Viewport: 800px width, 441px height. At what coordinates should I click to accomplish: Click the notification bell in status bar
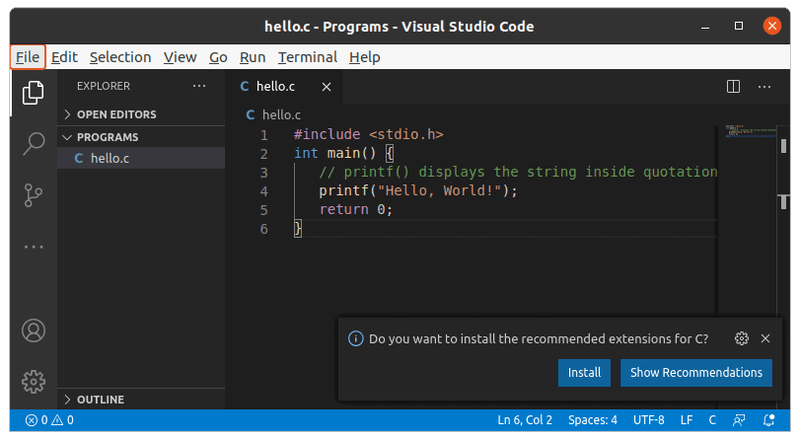coord(769,420)
